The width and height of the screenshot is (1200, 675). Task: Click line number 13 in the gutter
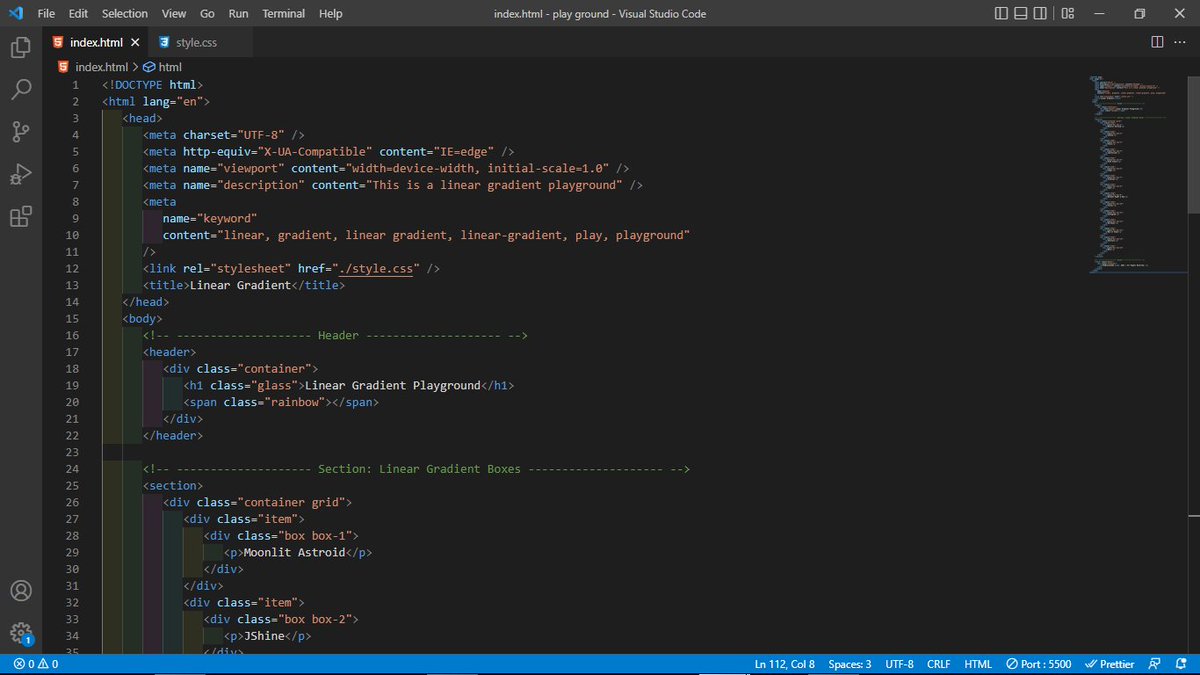72,285
